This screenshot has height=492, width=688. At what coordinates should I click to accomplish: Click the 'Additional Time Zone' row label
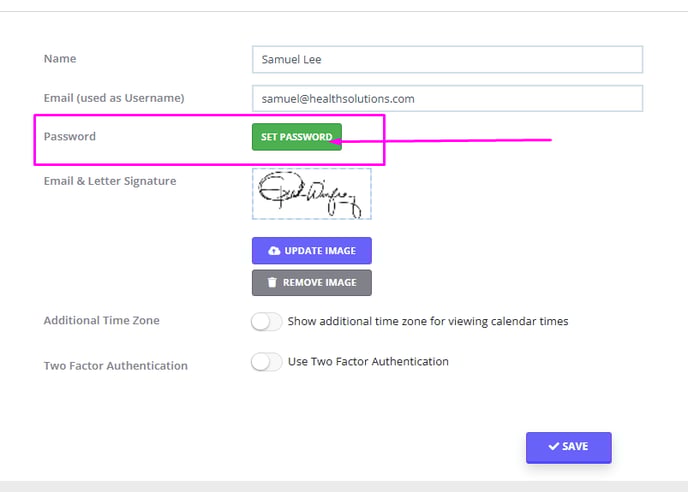(x=102, y=320)
